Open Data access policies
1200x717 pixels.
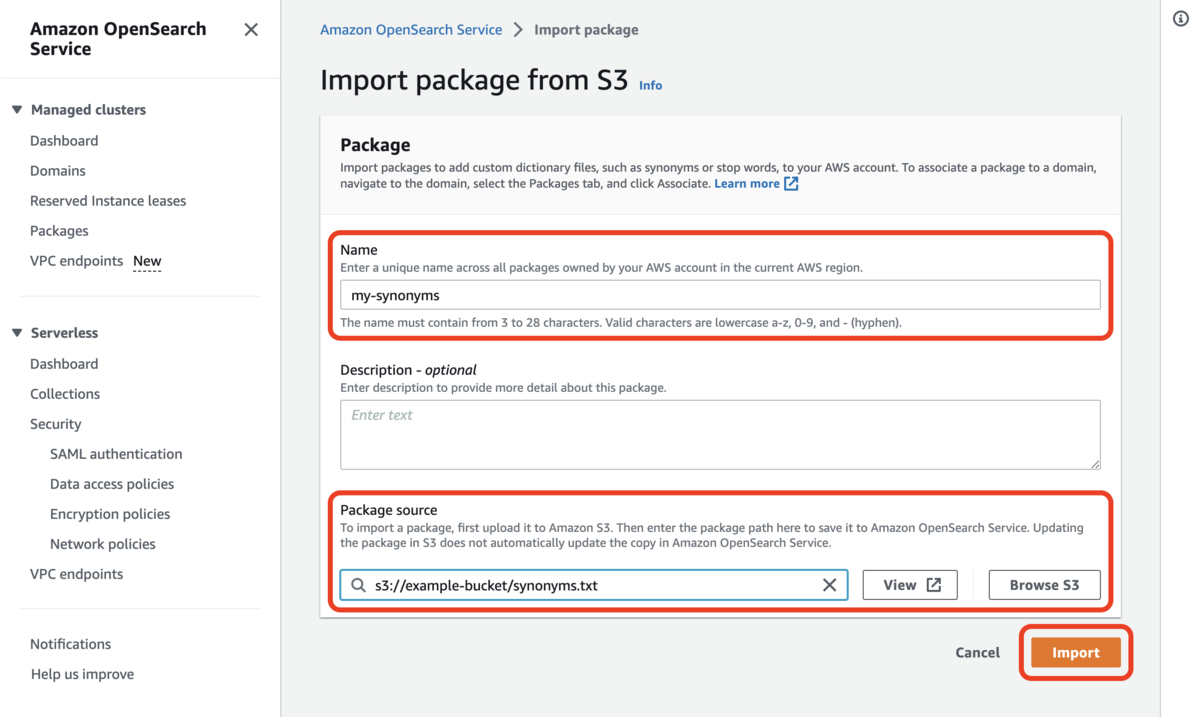point(112,484)
